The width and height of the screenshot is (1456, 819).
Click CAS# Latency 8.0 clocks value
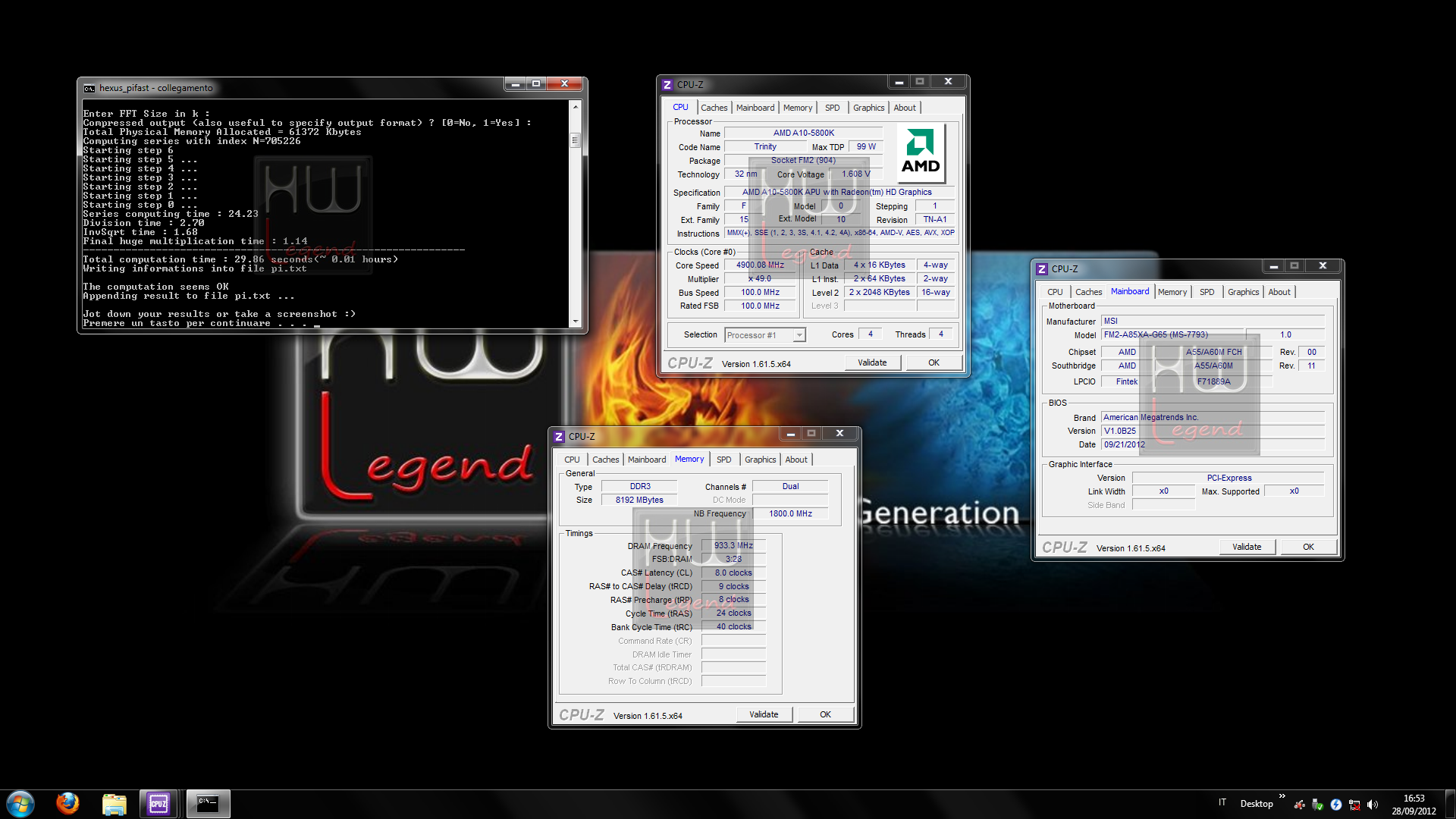coord(733,573)
